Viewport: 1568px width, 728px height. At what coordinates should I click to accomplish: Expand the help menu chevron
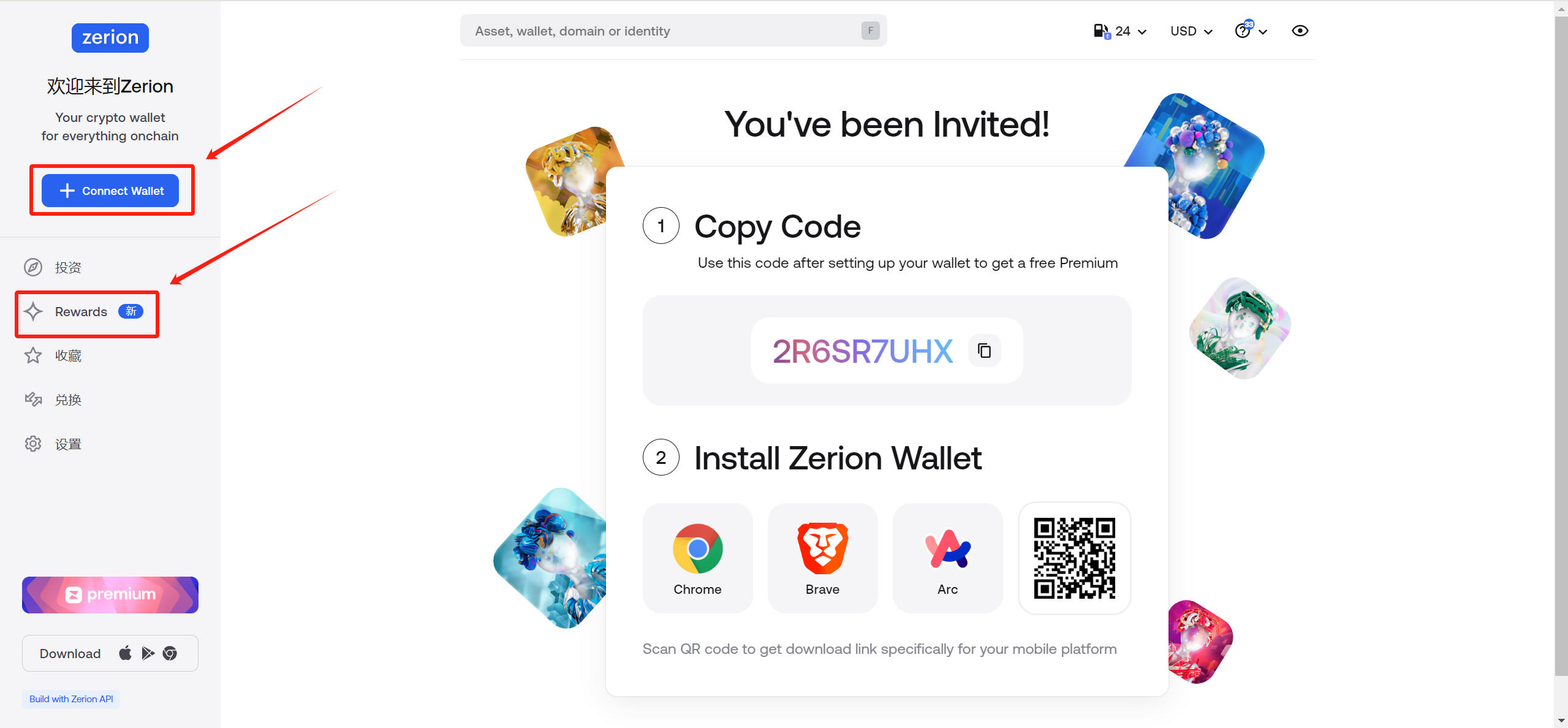1264,31
